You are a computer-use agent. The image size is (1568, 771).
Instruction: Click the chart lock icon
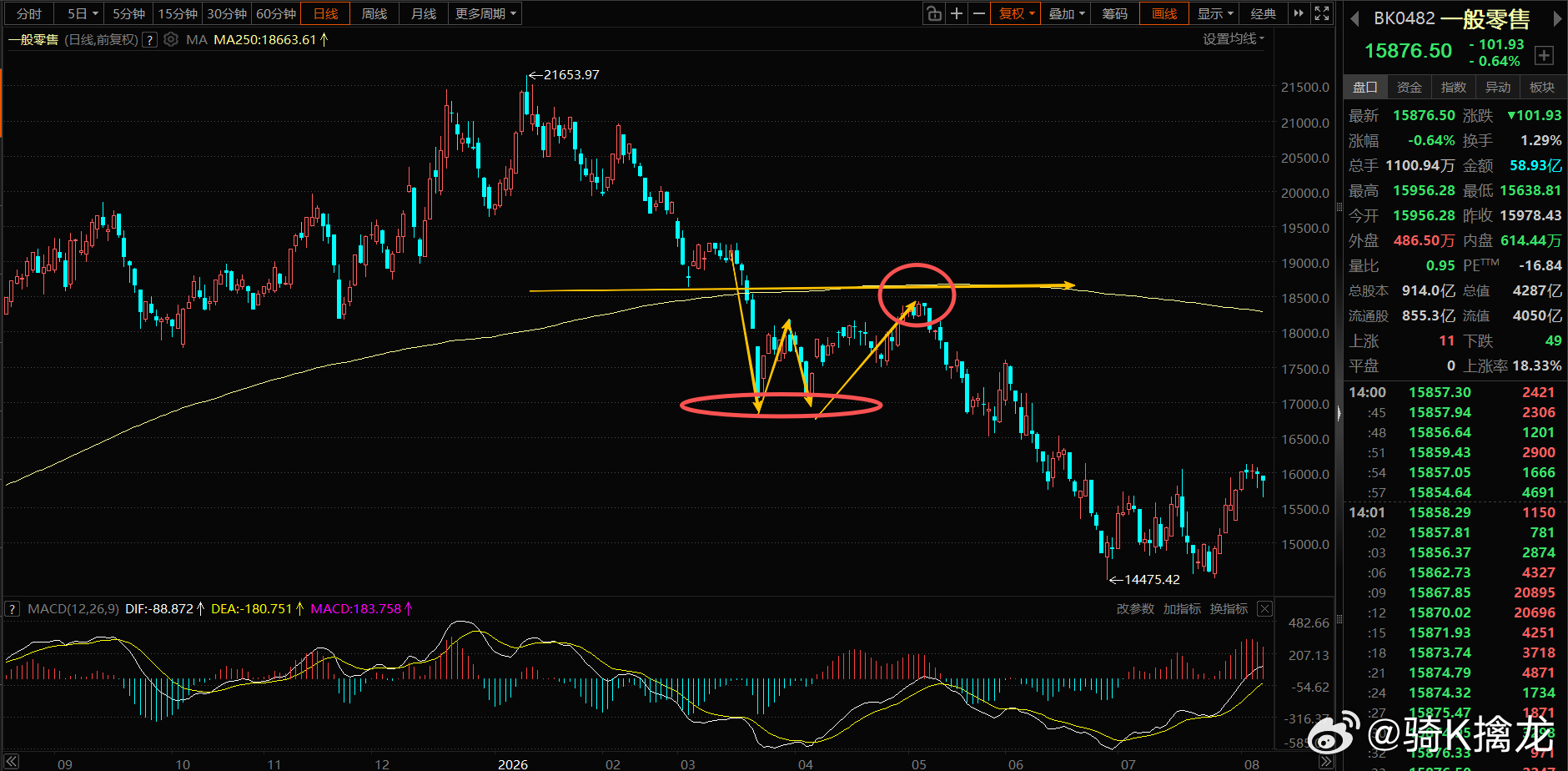point(934,13)
